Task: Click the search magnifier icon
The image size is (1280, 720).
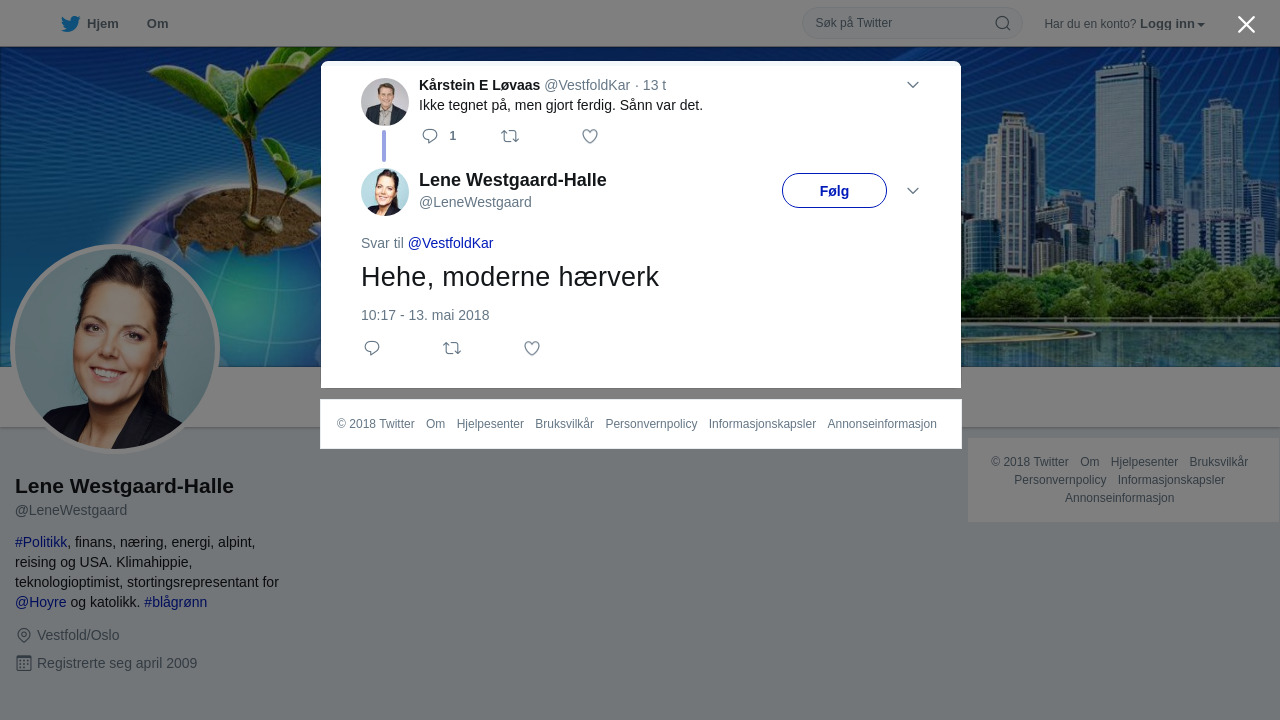Action: [x=1002, y=23]
